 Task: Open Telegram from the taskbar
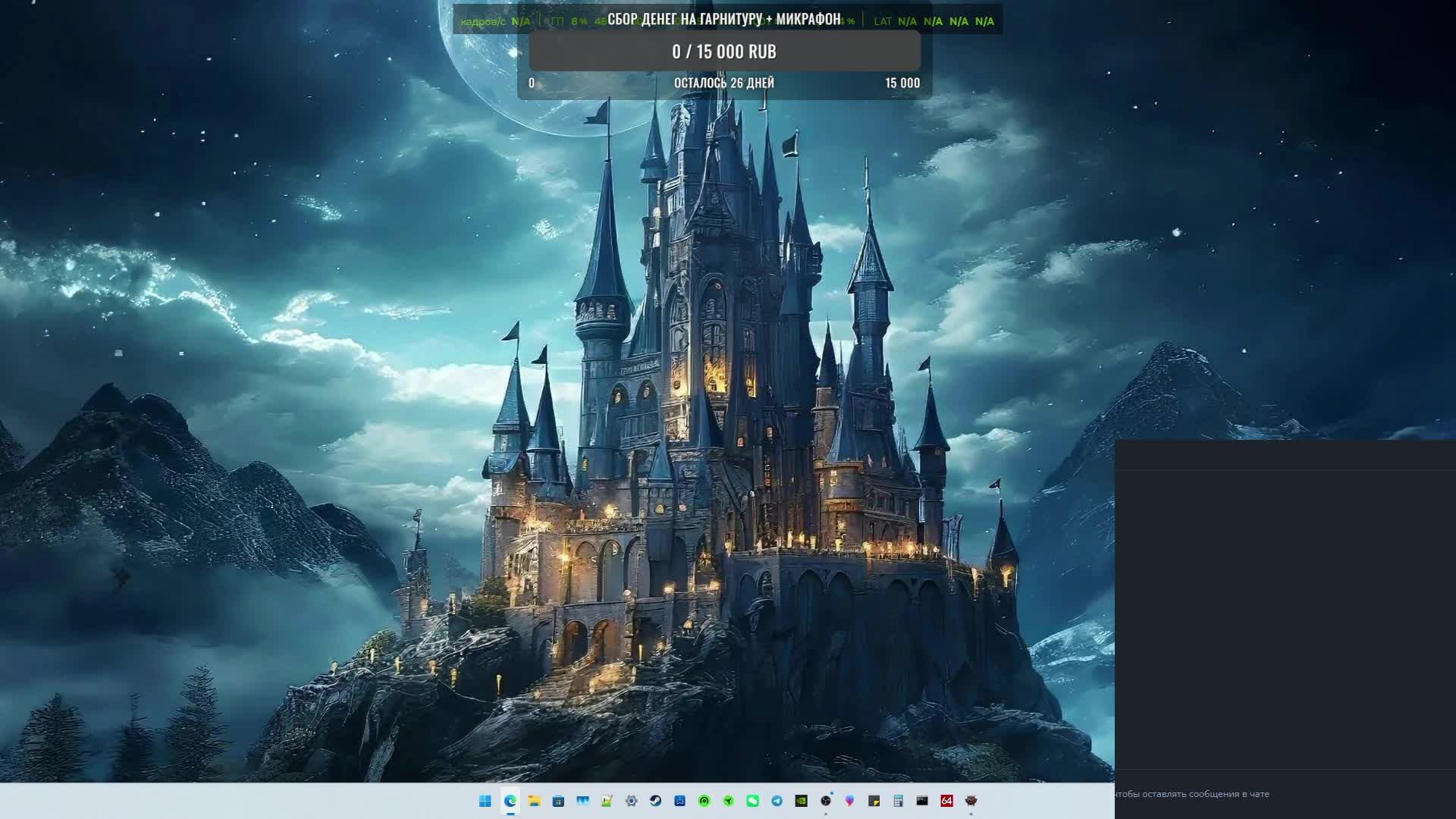point(777,801)
